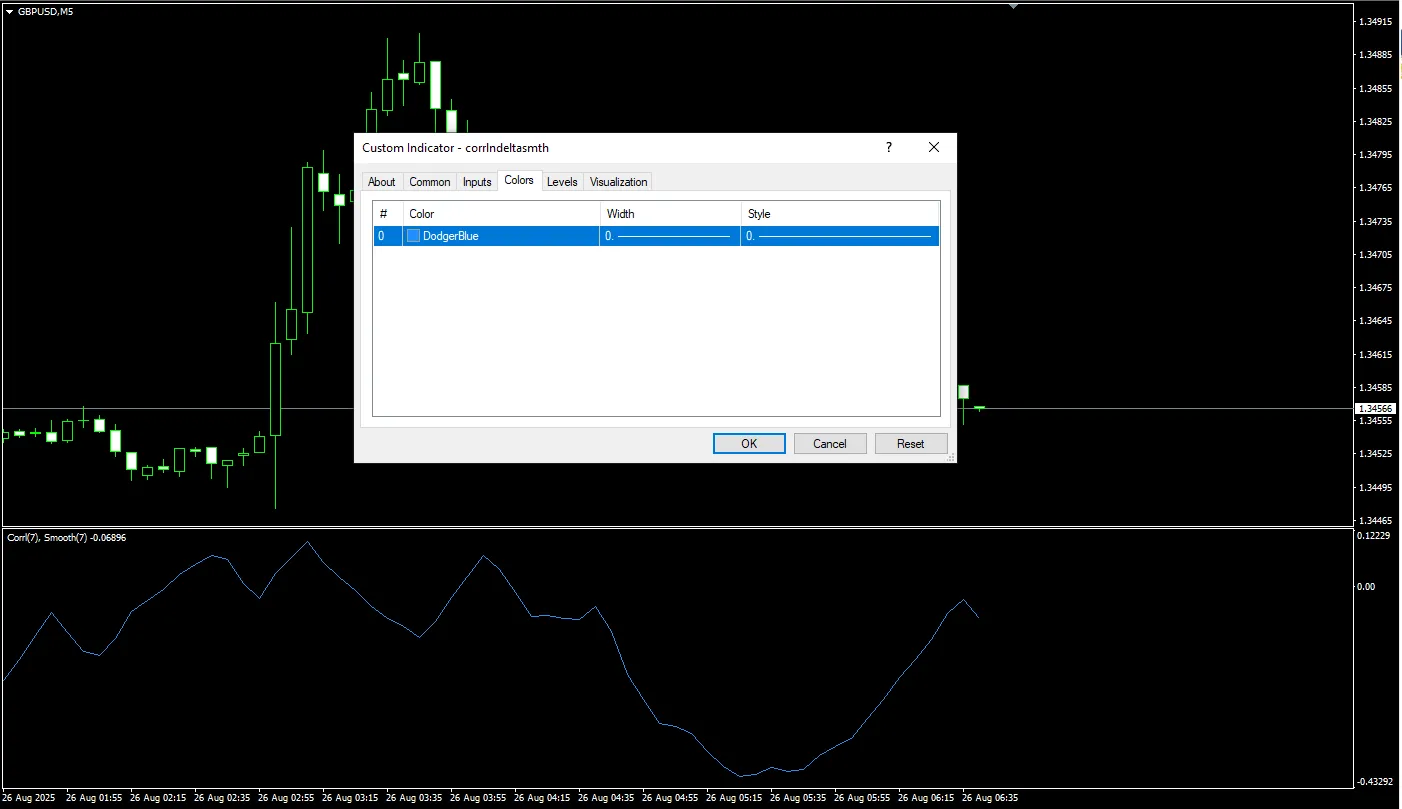Viewport: 1402px width, 809px height.
Task: Click the dialog resize grip corner
Action: [x=951, y=457]
